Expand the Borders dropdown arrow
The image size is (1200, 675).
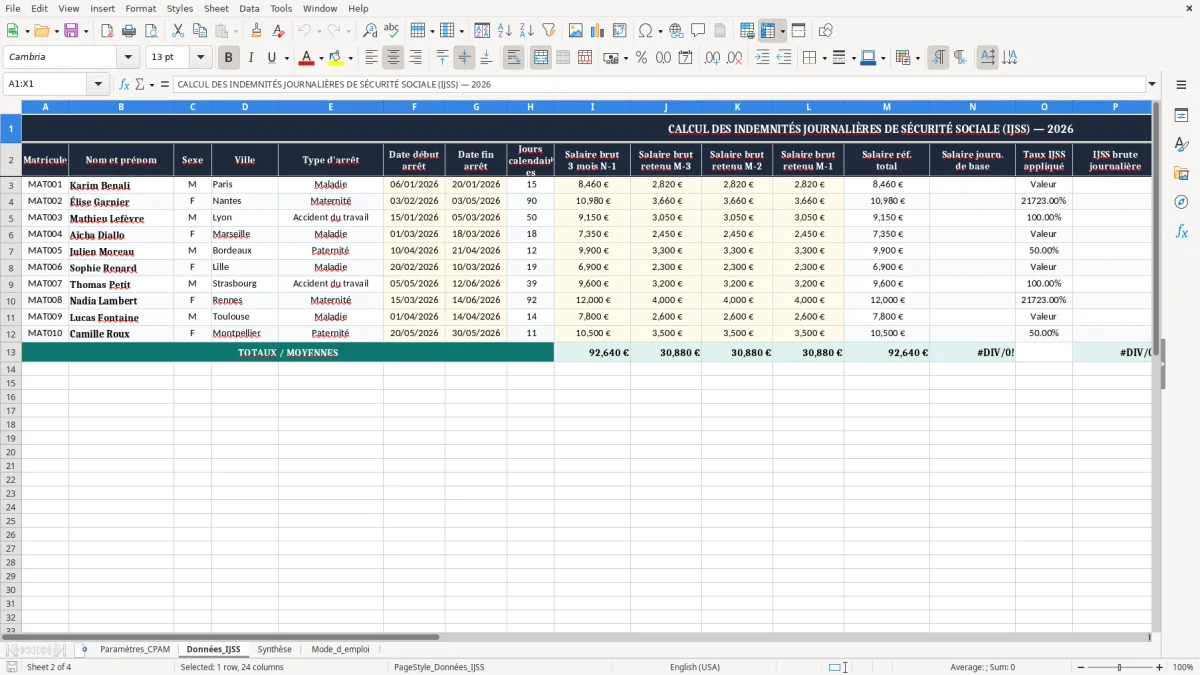[x=824, y=58]
